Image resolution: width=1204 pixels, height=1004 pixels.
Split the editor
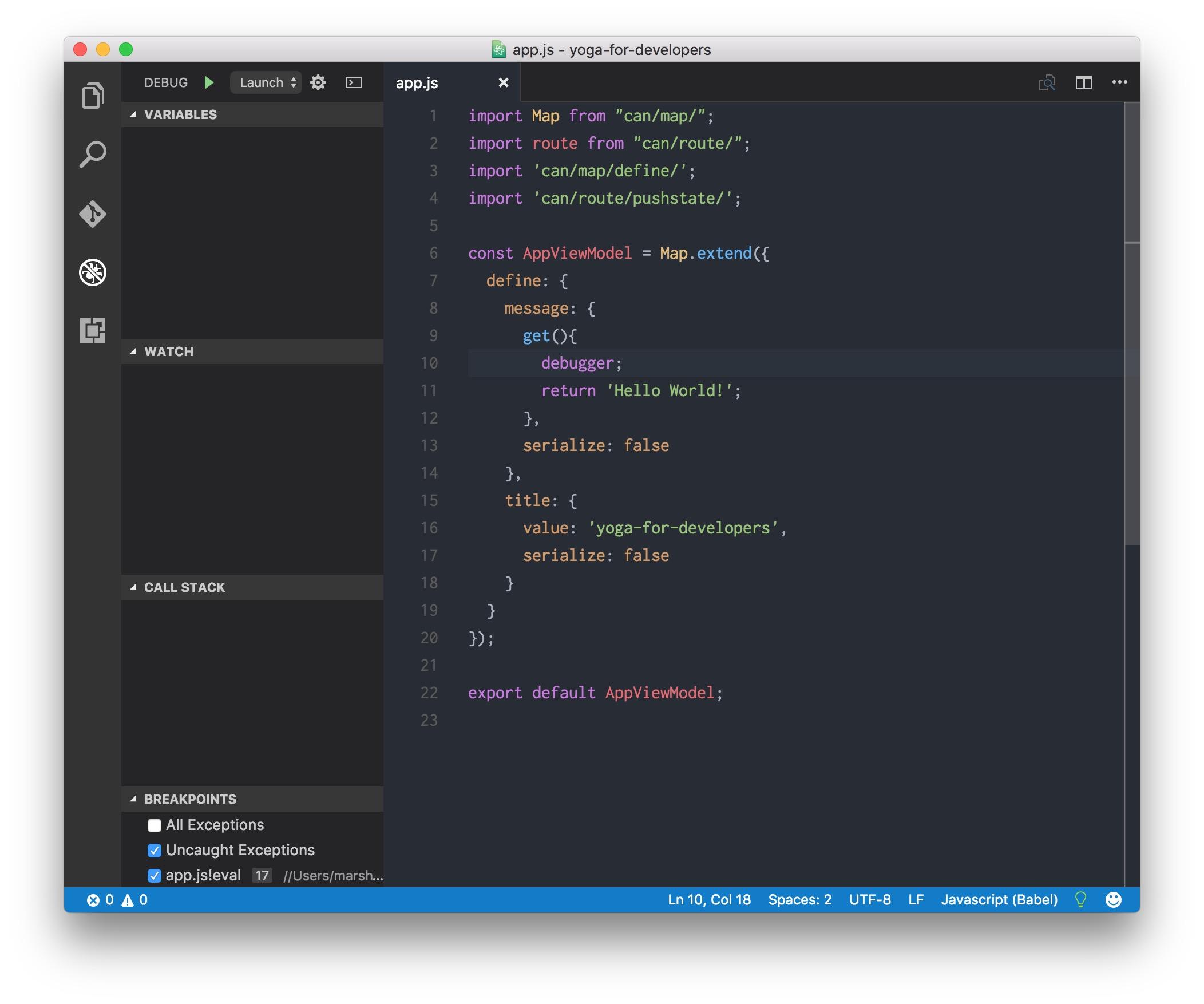[x=1084, y=82]
